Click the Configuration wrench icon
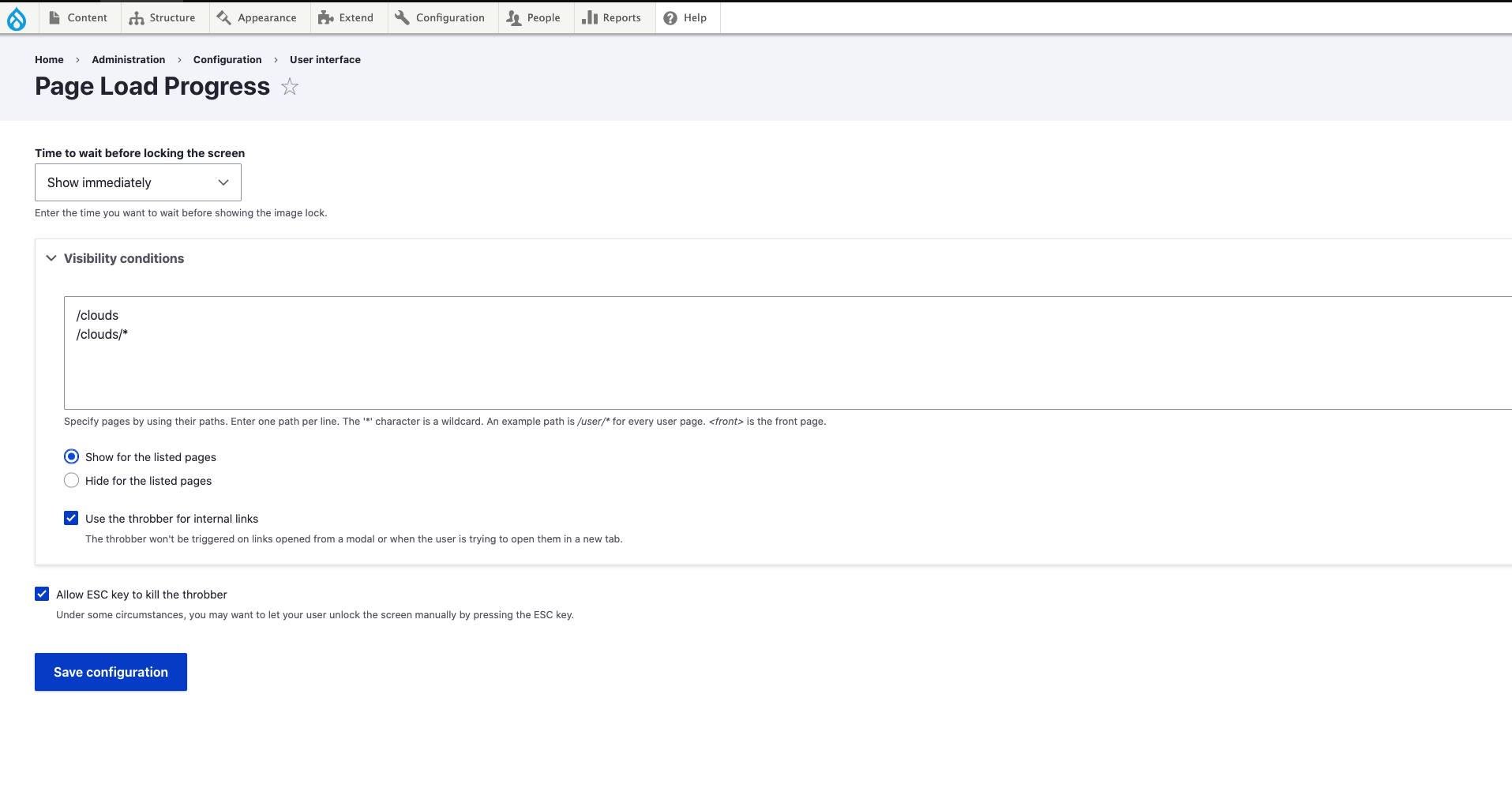The width and height of the screenshot is (1512, 788). (401, 17)
